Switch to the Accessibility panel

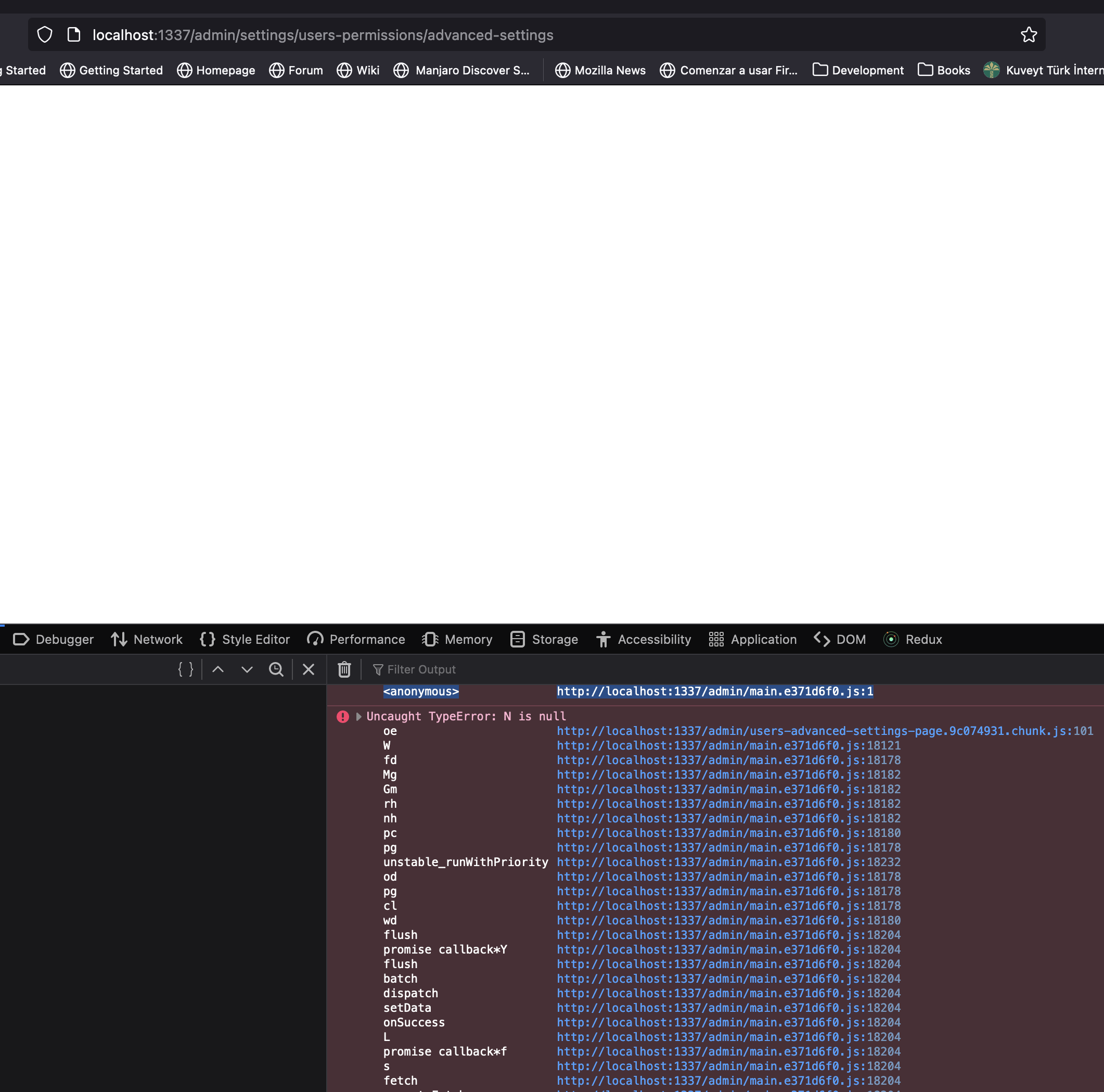point(644,639)
